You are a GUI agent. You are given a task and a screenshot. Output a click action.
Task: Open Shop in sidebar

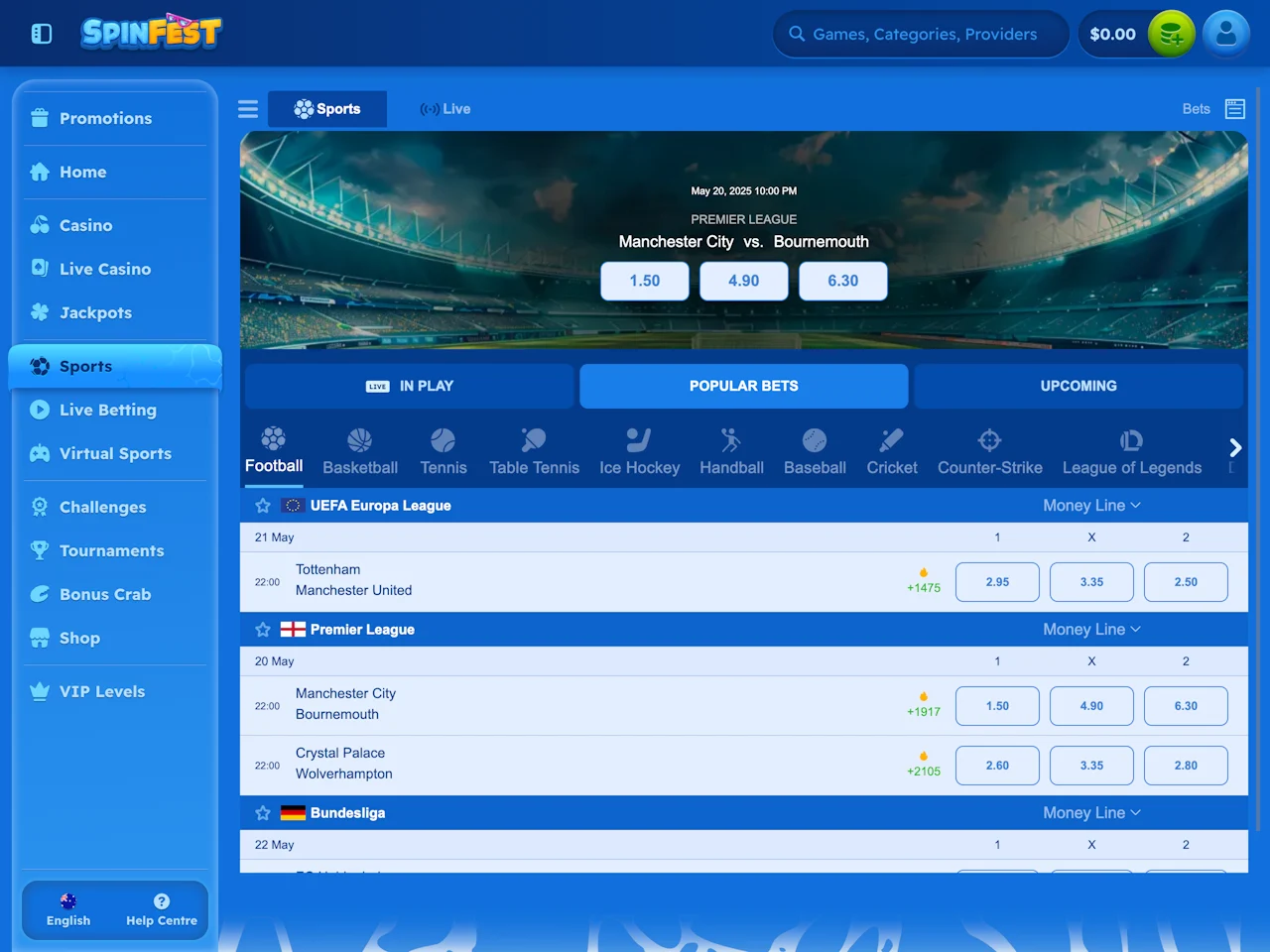coord(115,638)
